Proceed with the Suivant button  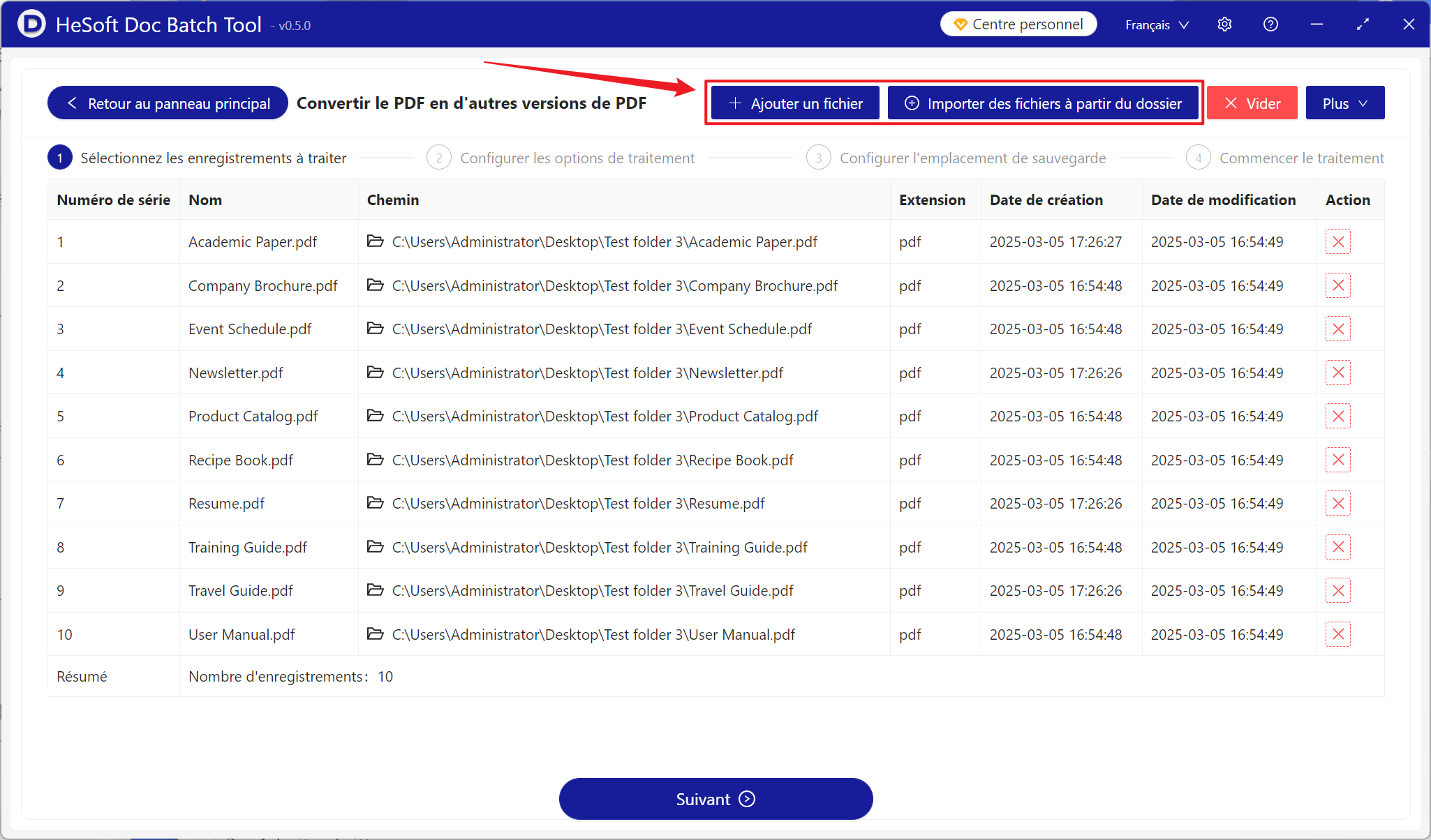tap(716, 799)
